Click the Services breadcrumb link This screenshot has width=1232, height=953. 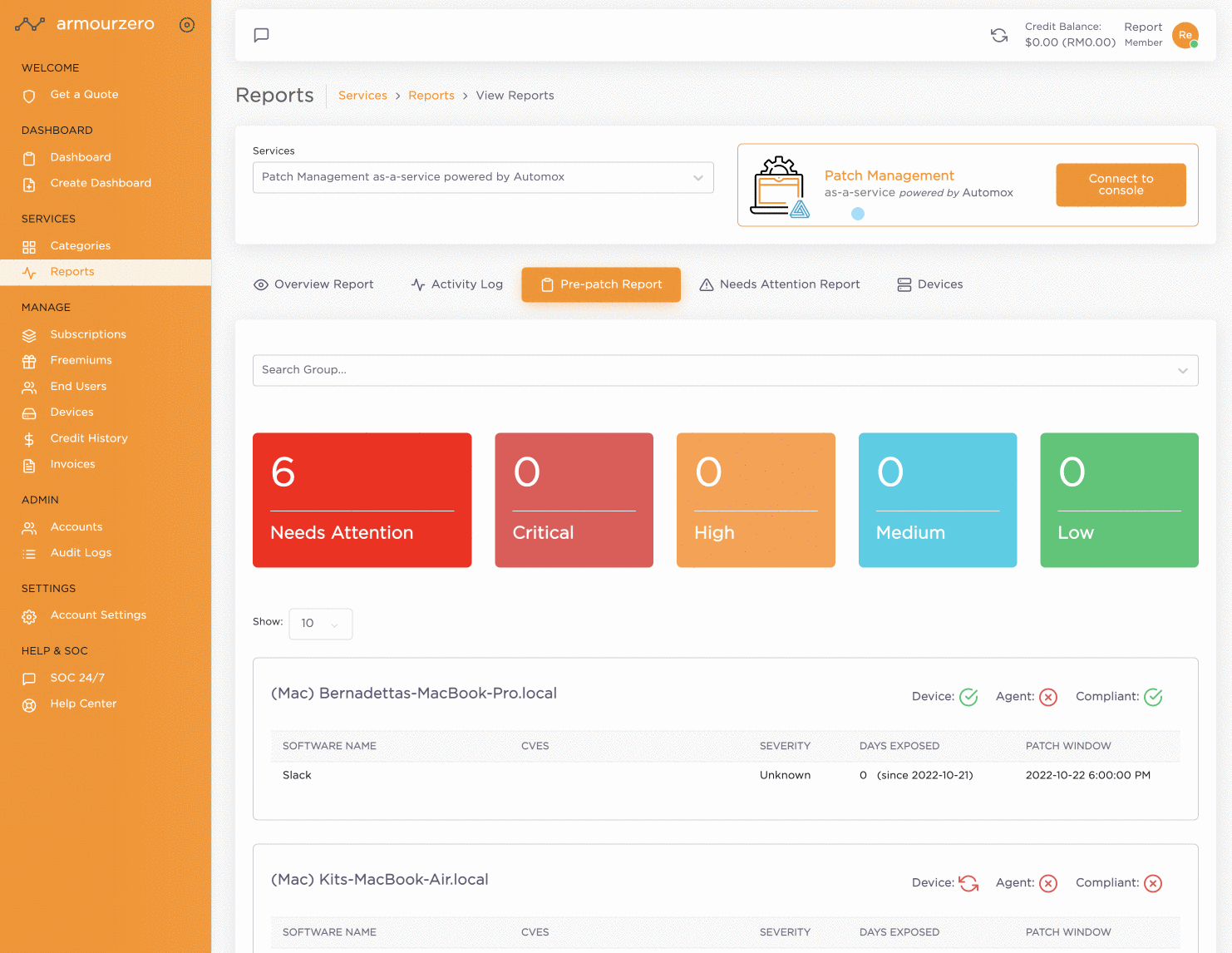pos(362,96)
